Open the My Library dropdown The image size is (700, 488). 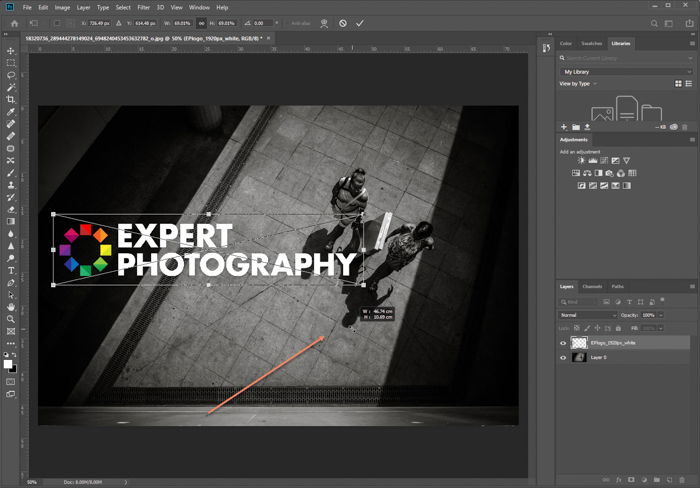click(626, 71)
